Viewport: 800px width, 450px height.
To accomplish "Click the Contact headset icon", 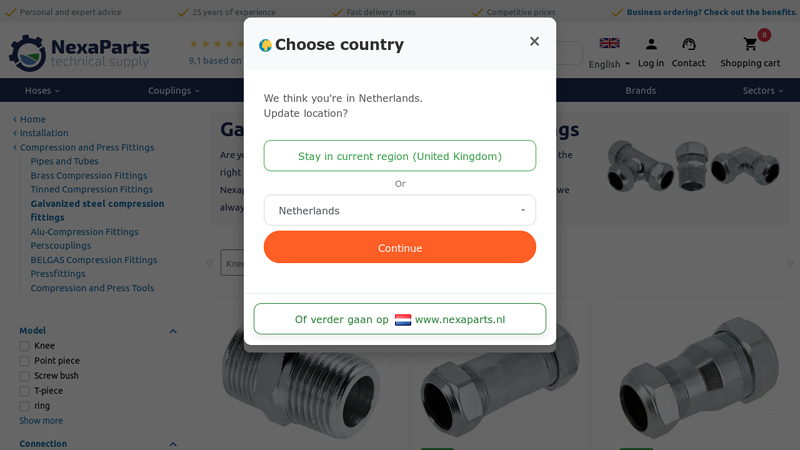I will (x=688, y=44).
